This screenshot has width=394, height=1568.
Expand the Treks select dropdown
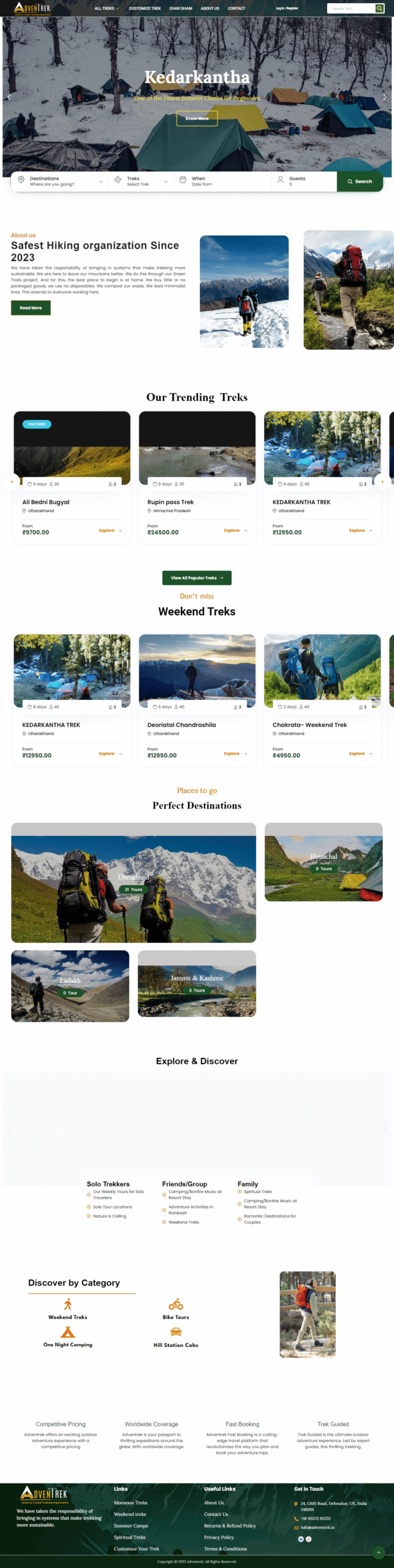(141, 181)
